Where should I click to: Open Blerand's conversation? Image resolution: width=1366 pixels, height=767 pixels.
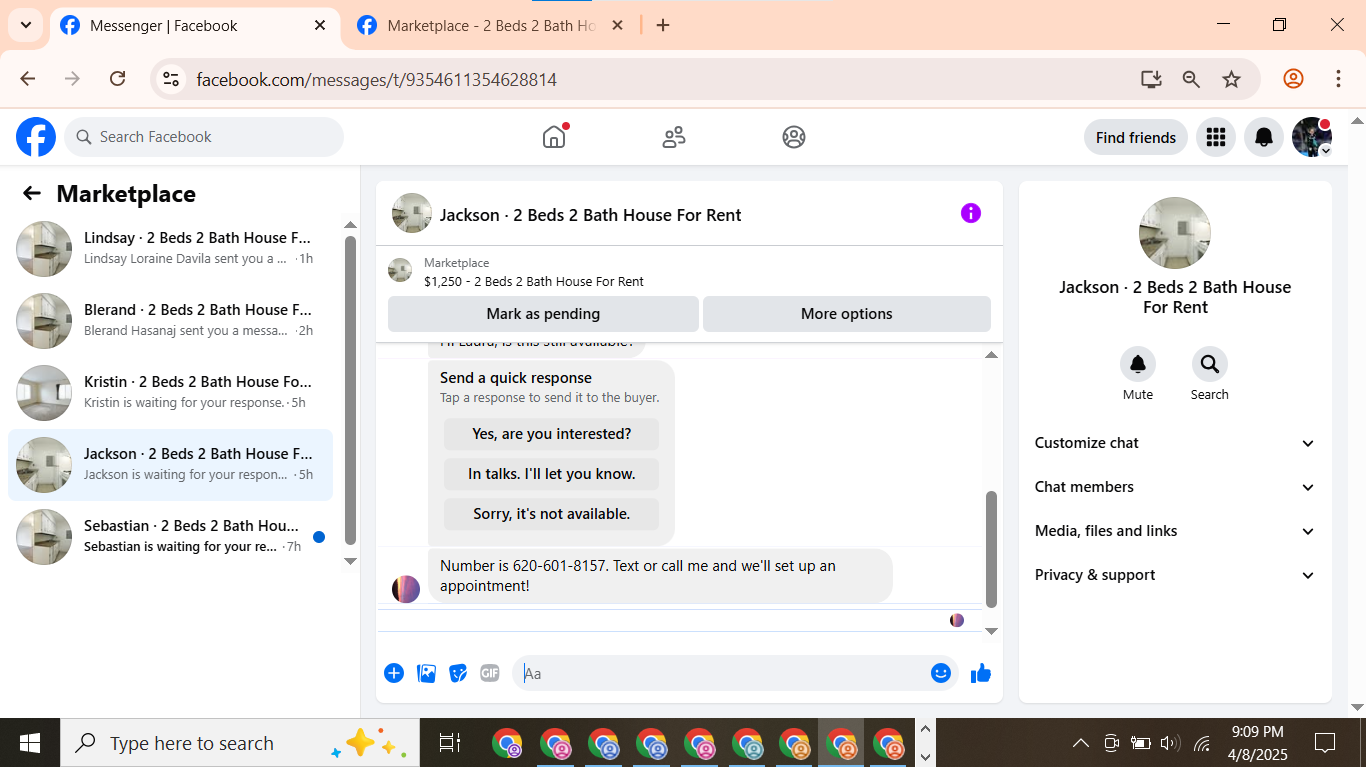[170, 321]
